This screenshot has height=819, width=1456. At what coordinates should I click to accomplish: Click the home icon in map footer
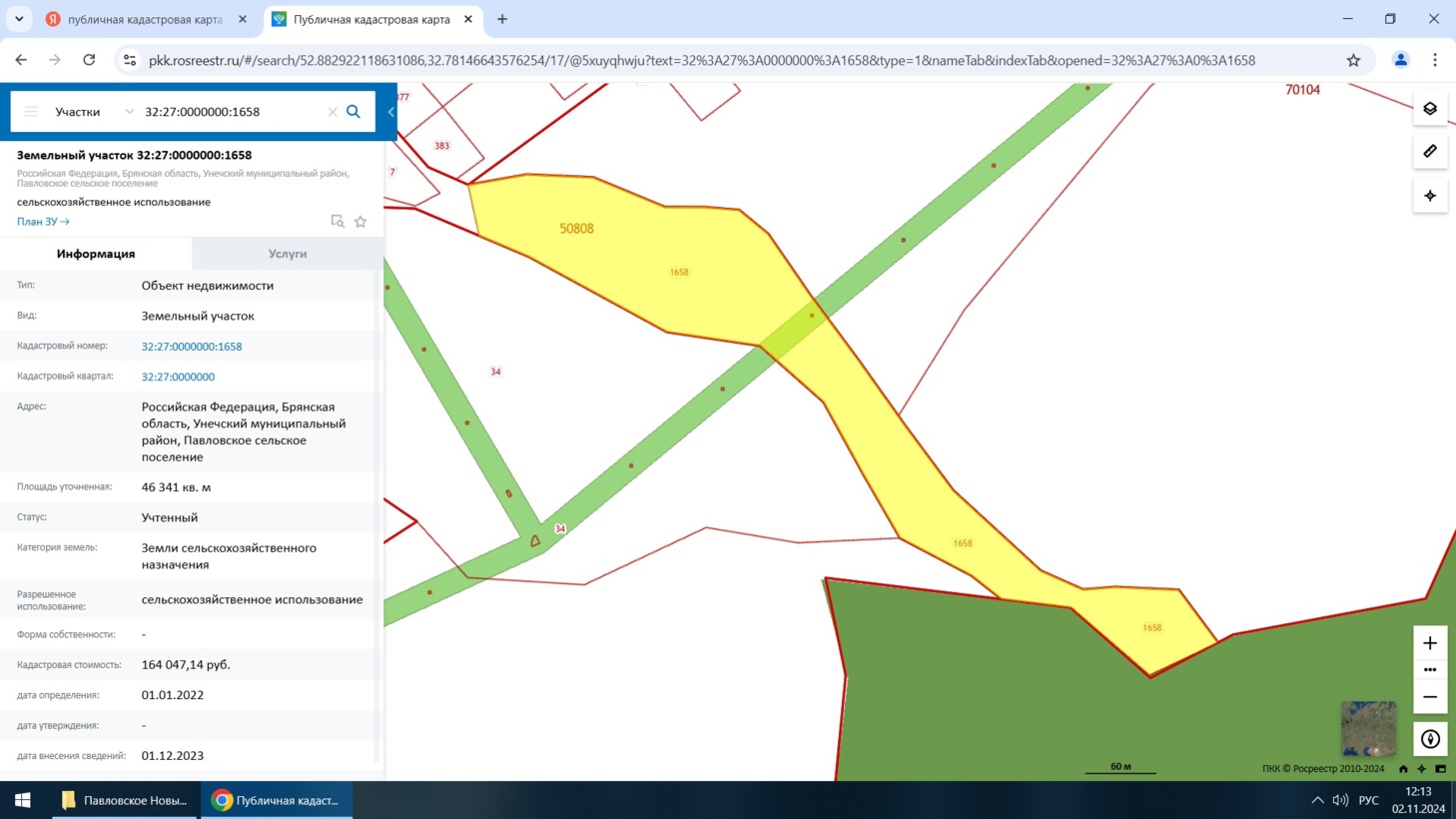click(1403, 769)
